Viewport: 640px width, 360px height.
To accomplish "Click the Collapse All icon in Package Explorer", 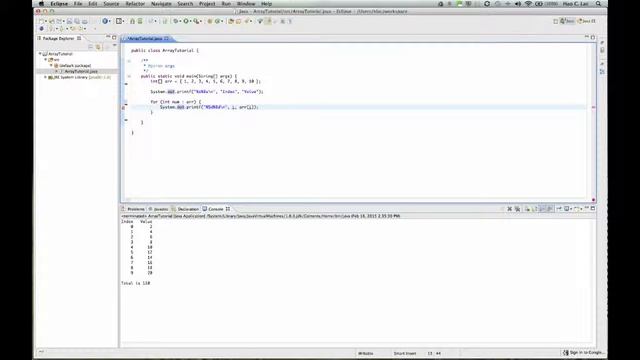I will pyautogui.click(x=91, y=47).
